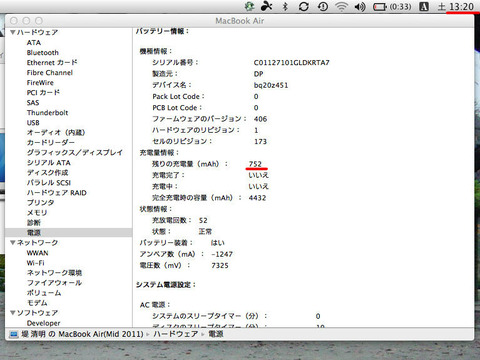Select モデム in the sidebar
The height and width of the screenshot is (360, 480).
(x=37, y=303)
